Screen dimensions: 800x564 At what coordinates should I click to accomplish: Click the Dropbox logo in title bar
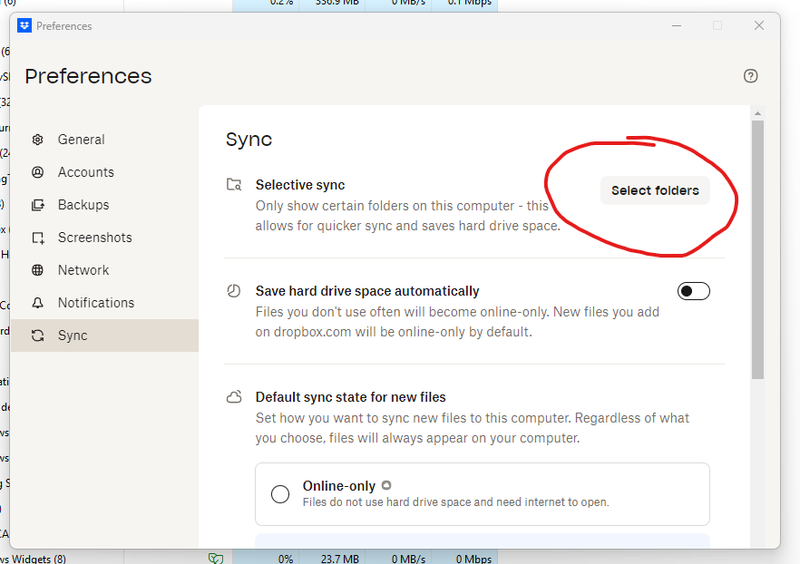(x=25, y=26)
